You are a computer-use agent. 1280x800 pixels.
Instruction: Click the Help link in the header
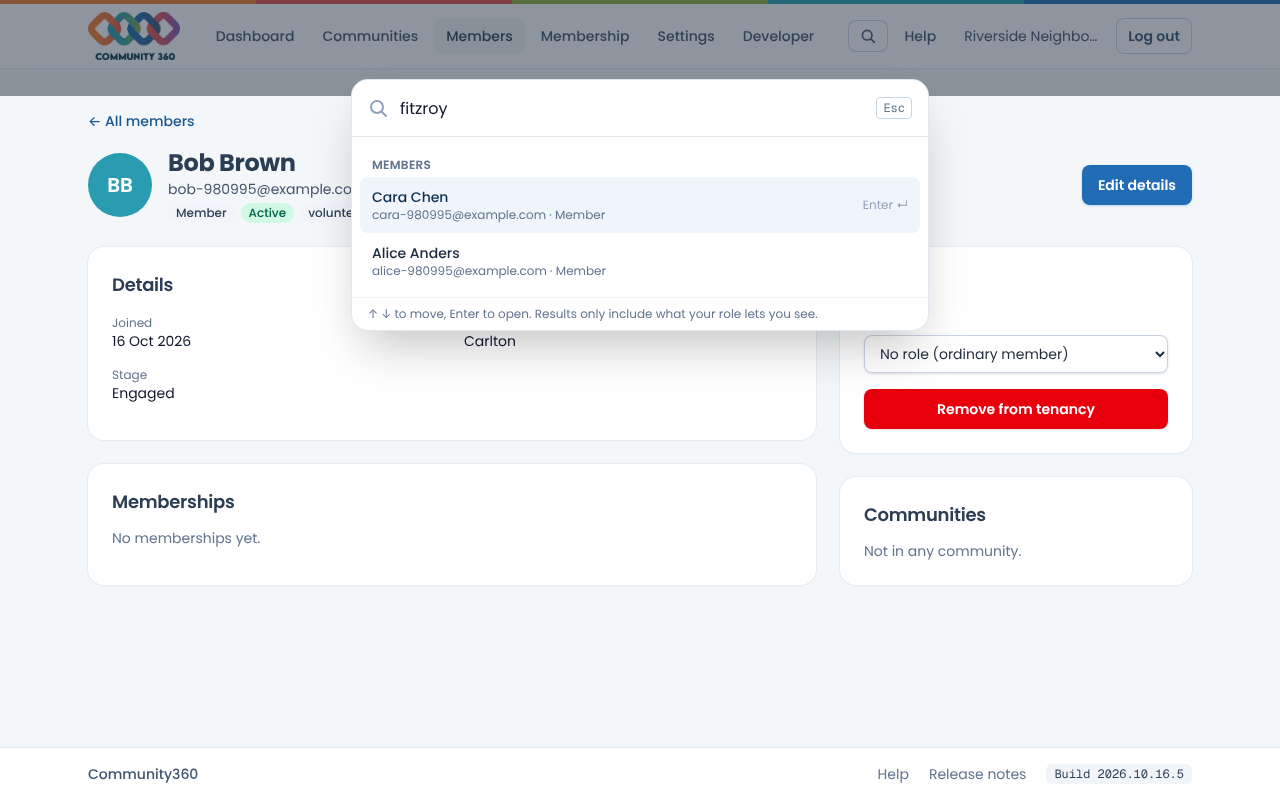pyautogui.click(x=920, y=36)
